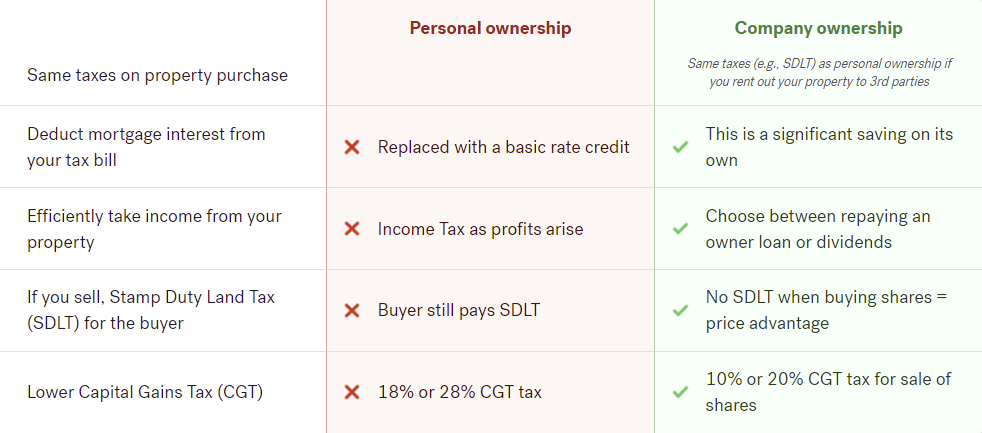982x433 pixels.
Task: Click red X next to Income Tax text
Action: coord(352,229)
